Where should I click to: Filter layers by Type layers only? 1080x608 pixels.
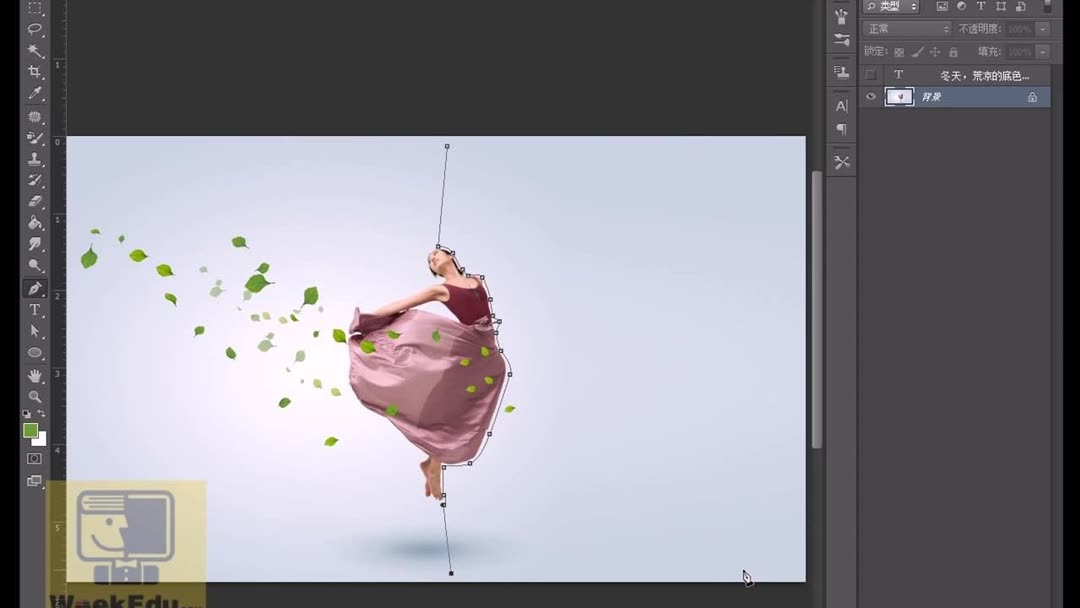(x=980, y=6)
